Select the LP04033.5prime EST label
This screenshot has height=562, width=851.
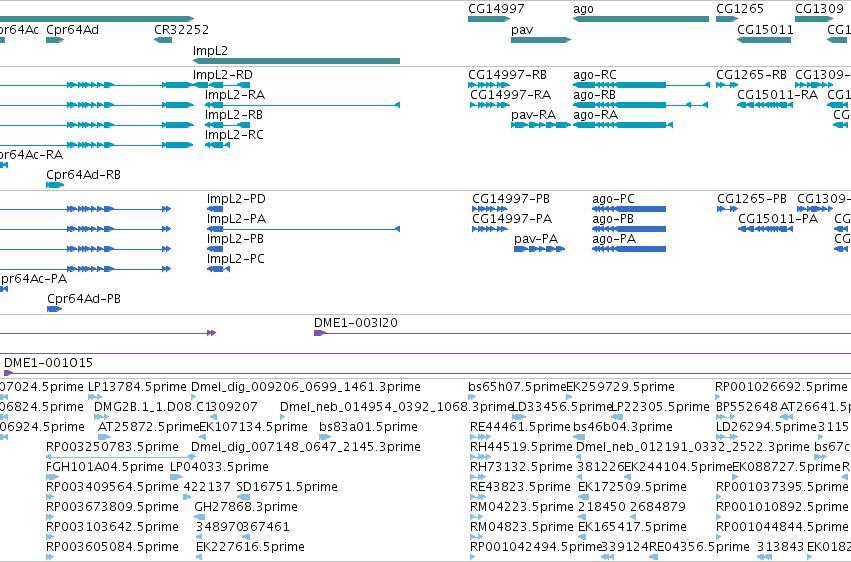219,467
